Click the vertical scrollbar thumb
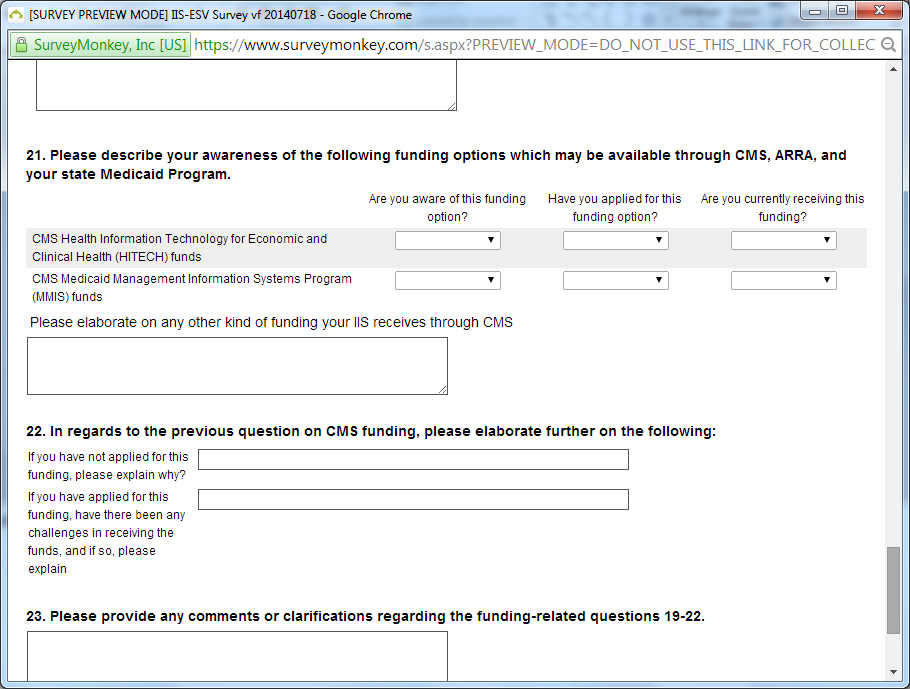This screenshot has width=910, height=689. [x=893, y=590]
